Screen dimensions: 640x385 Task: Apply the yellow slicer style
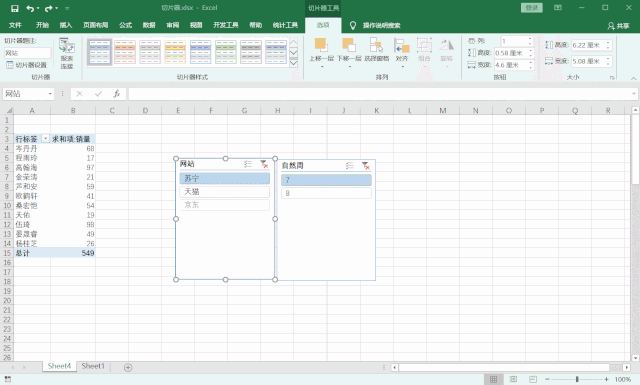click(x=175, y=51)
